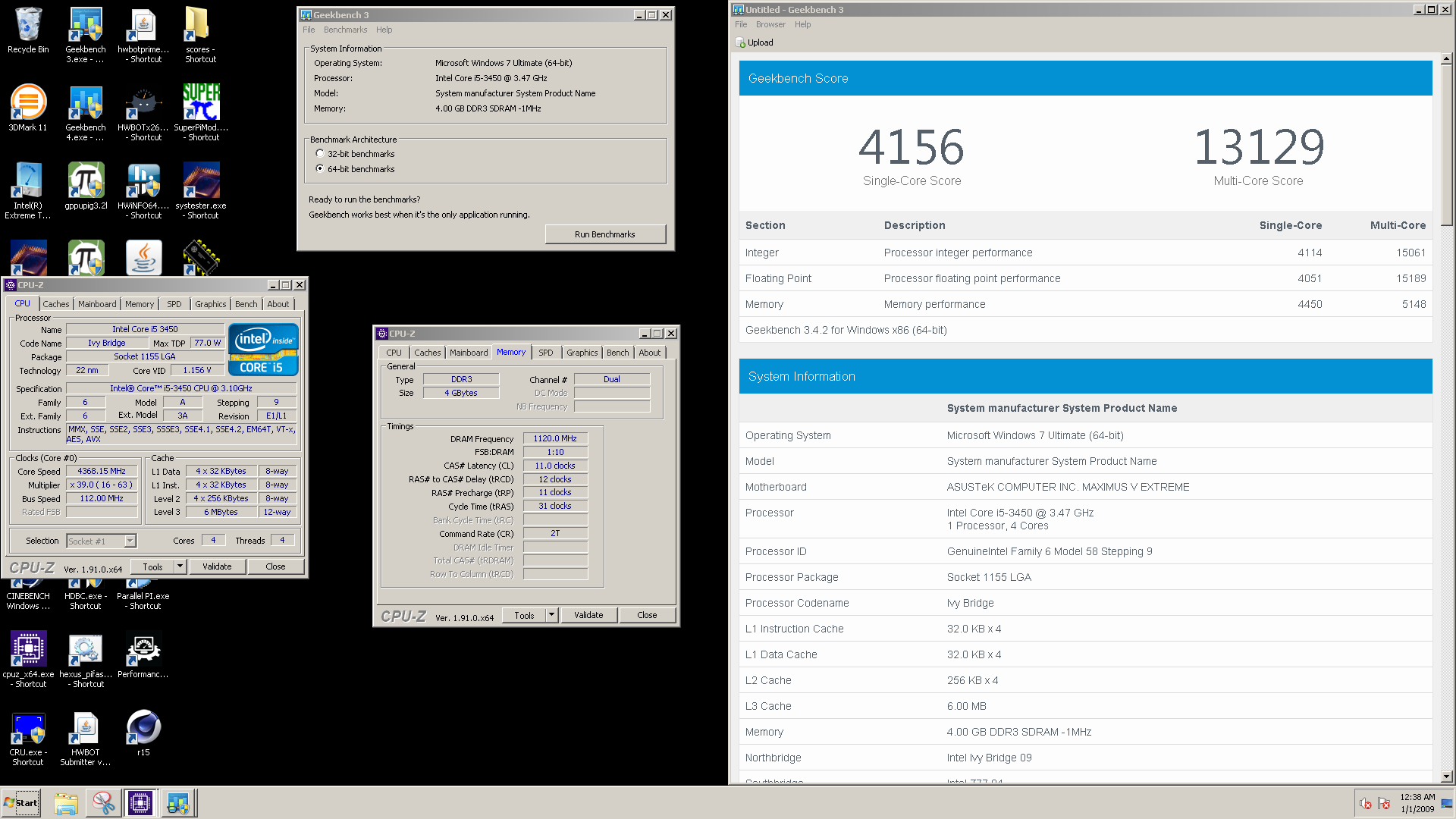1456x819 pixels.
Task: Switch to Caches tab in CPU-Z CPU window
Action: 56,304
